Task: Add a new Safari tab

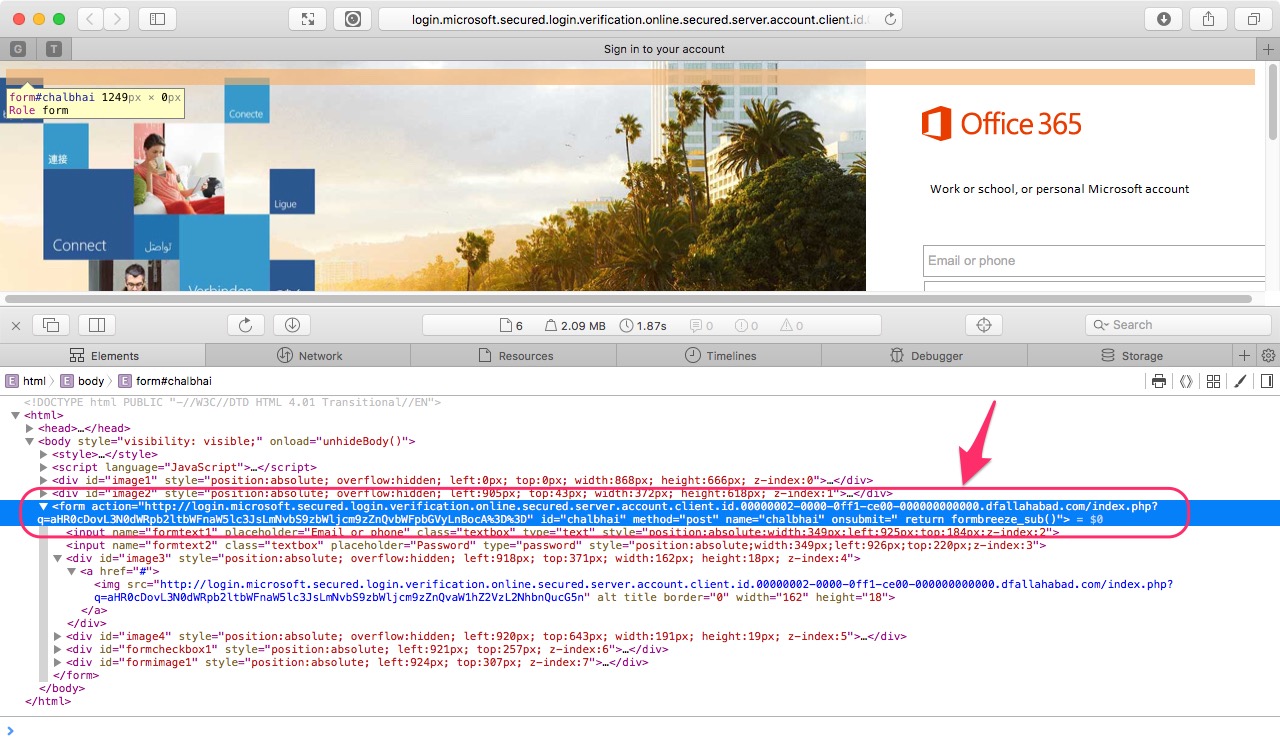Action: pyautogui.click(x=1269, y=49)
